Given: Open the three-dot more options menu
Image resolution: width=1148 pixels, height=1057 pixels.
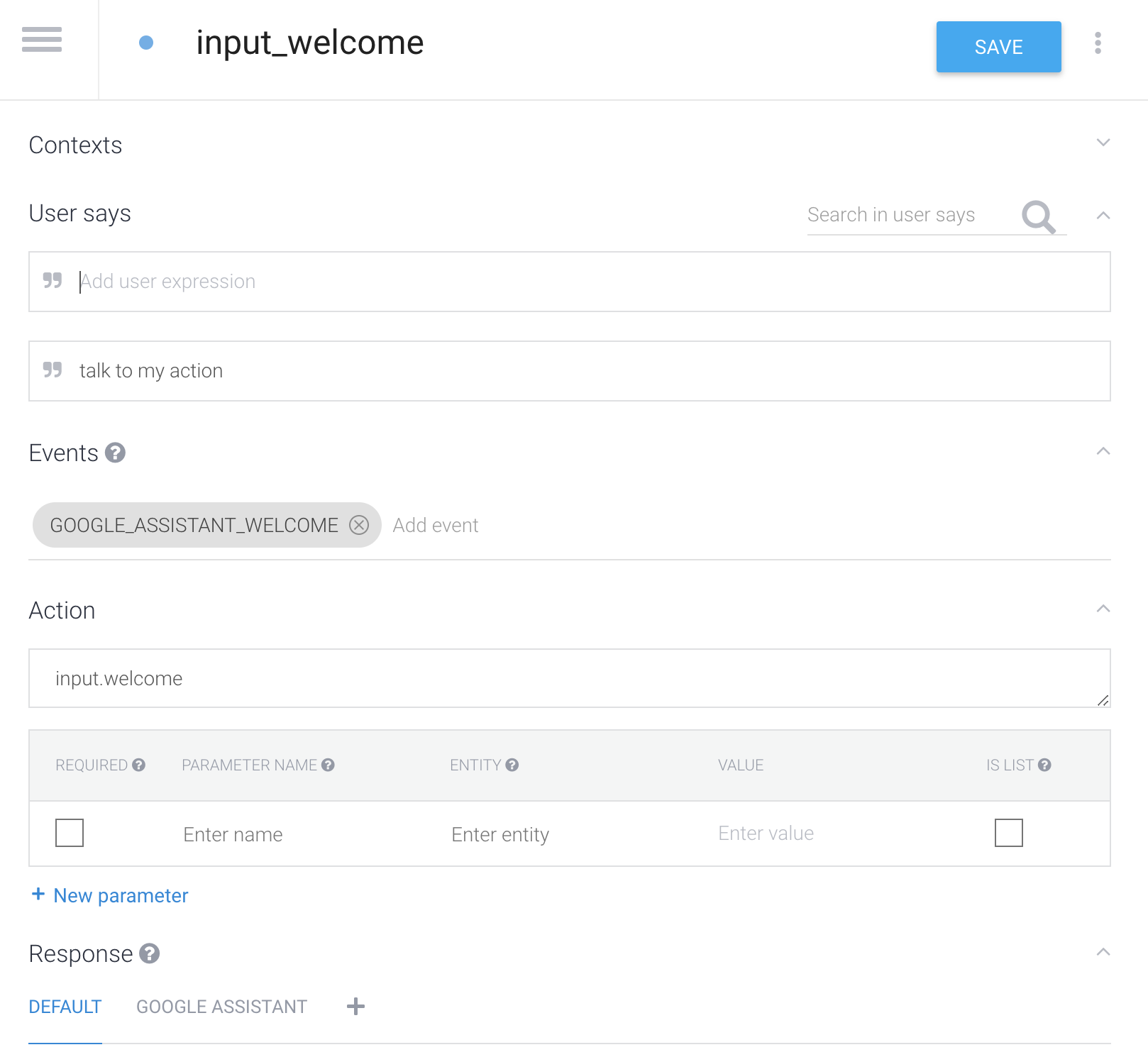Looking at the screenshot, I should [x=1098, y=43].
